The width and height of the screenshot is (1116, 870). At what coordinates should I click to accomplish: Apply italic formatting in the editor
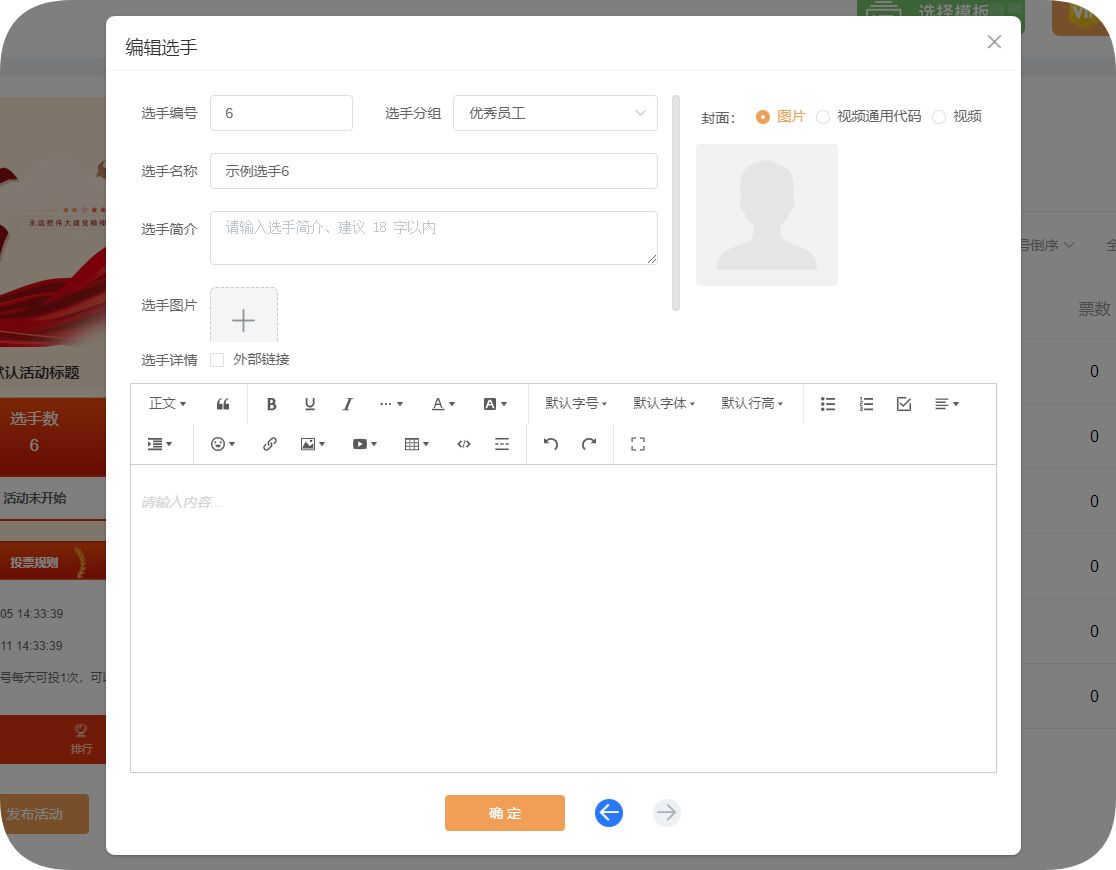(348, 404)
